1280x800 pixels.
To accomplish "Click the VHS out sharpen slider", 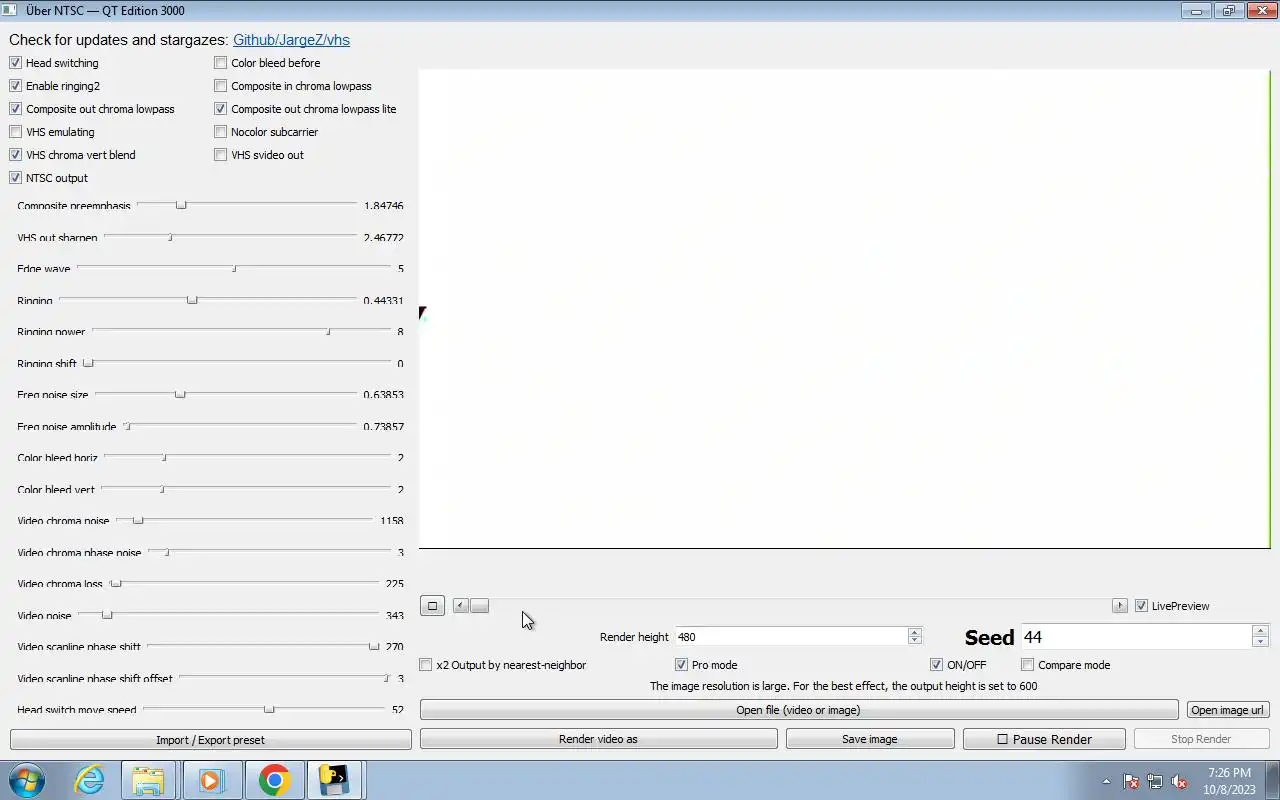I will coord(230,237).
